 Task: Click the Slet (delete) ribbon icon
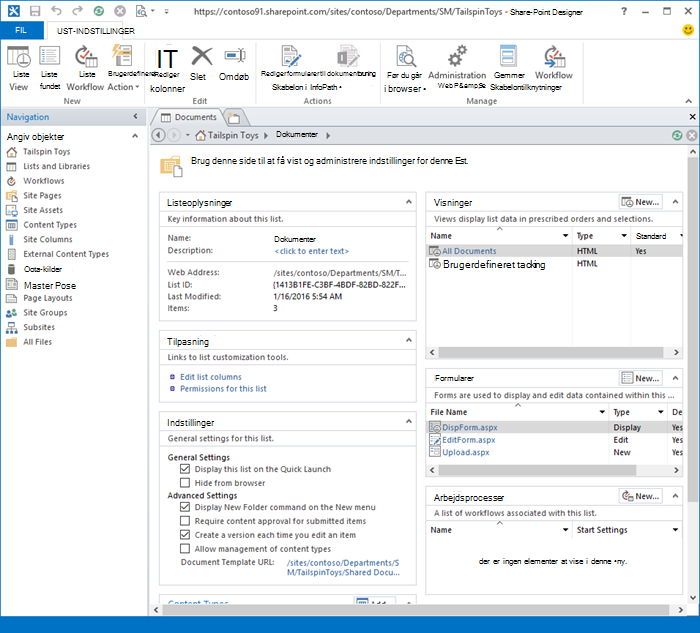(202, 56)
